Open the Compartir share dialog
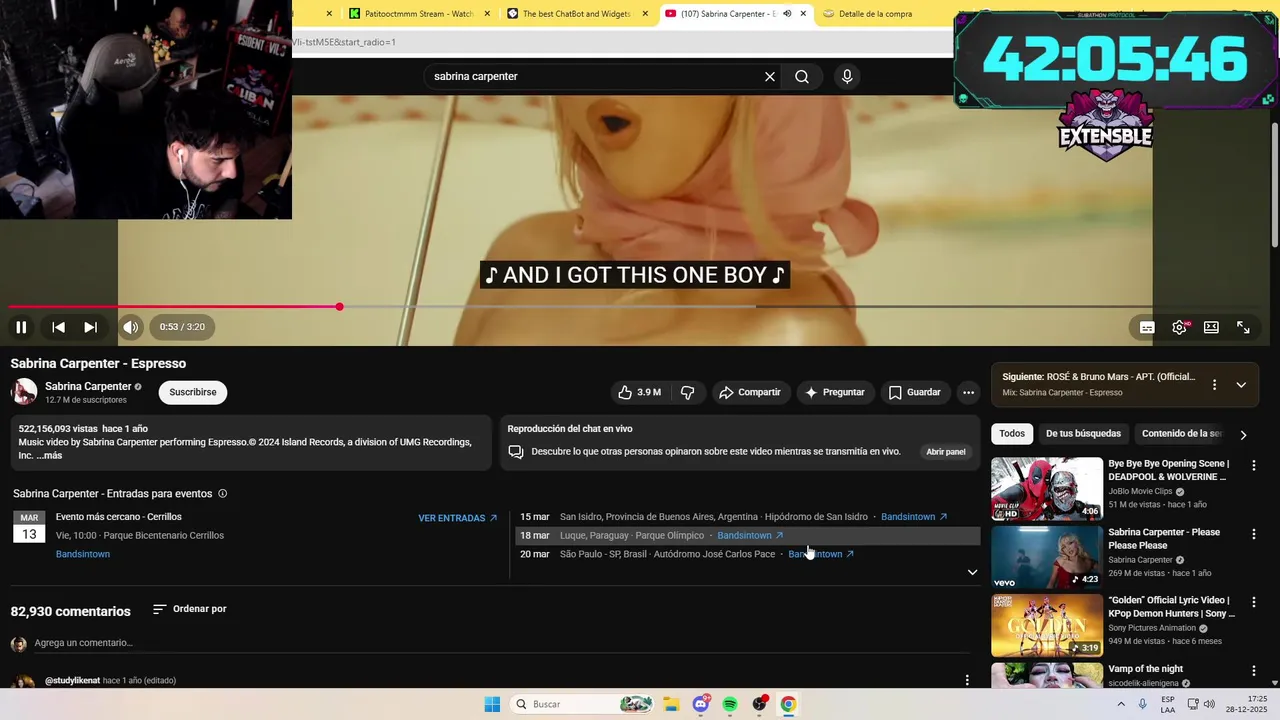1280x720 pixels. (750, 392)
